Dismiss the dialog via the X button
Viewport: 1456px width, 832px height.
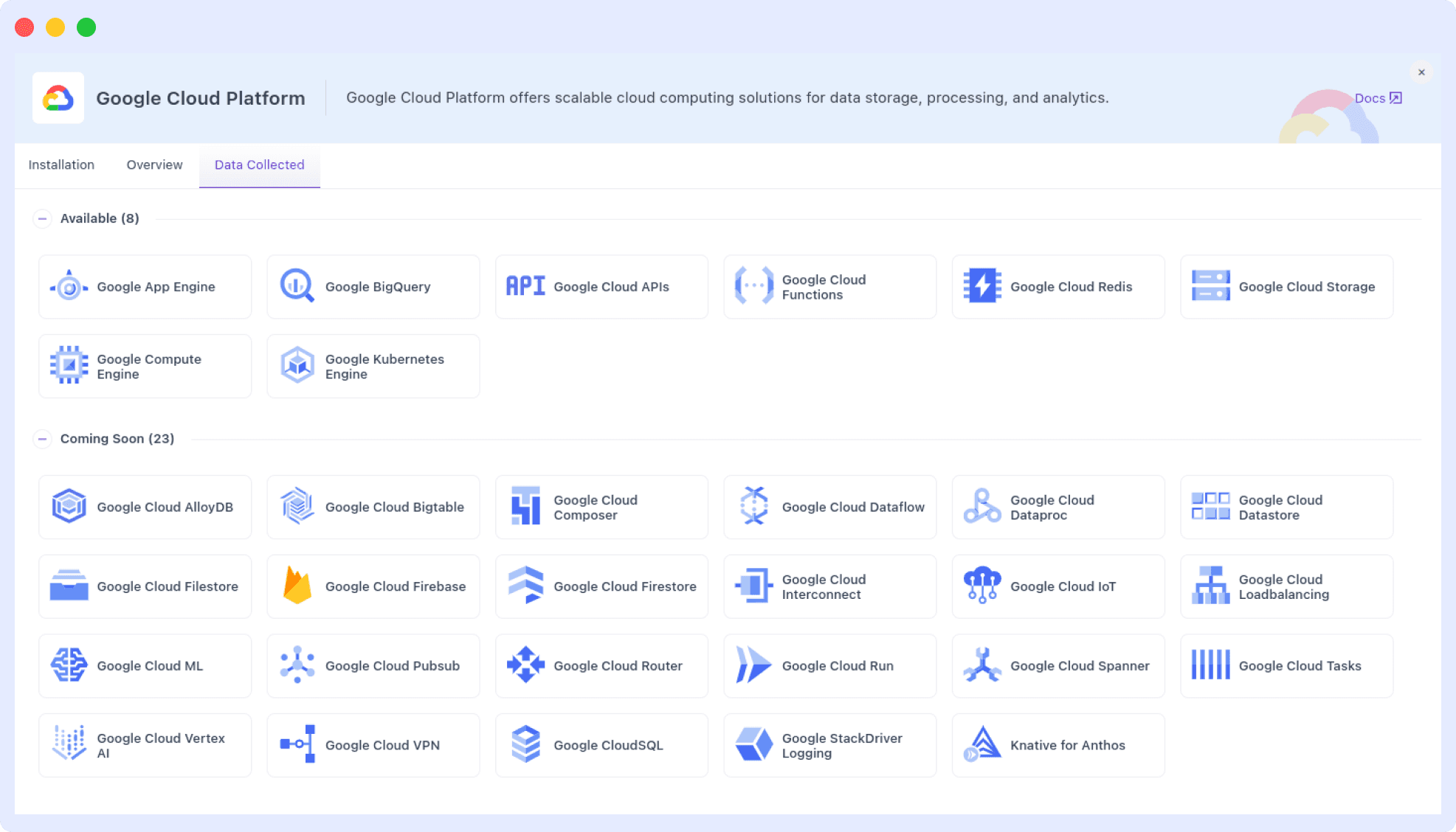(1421, 72)
